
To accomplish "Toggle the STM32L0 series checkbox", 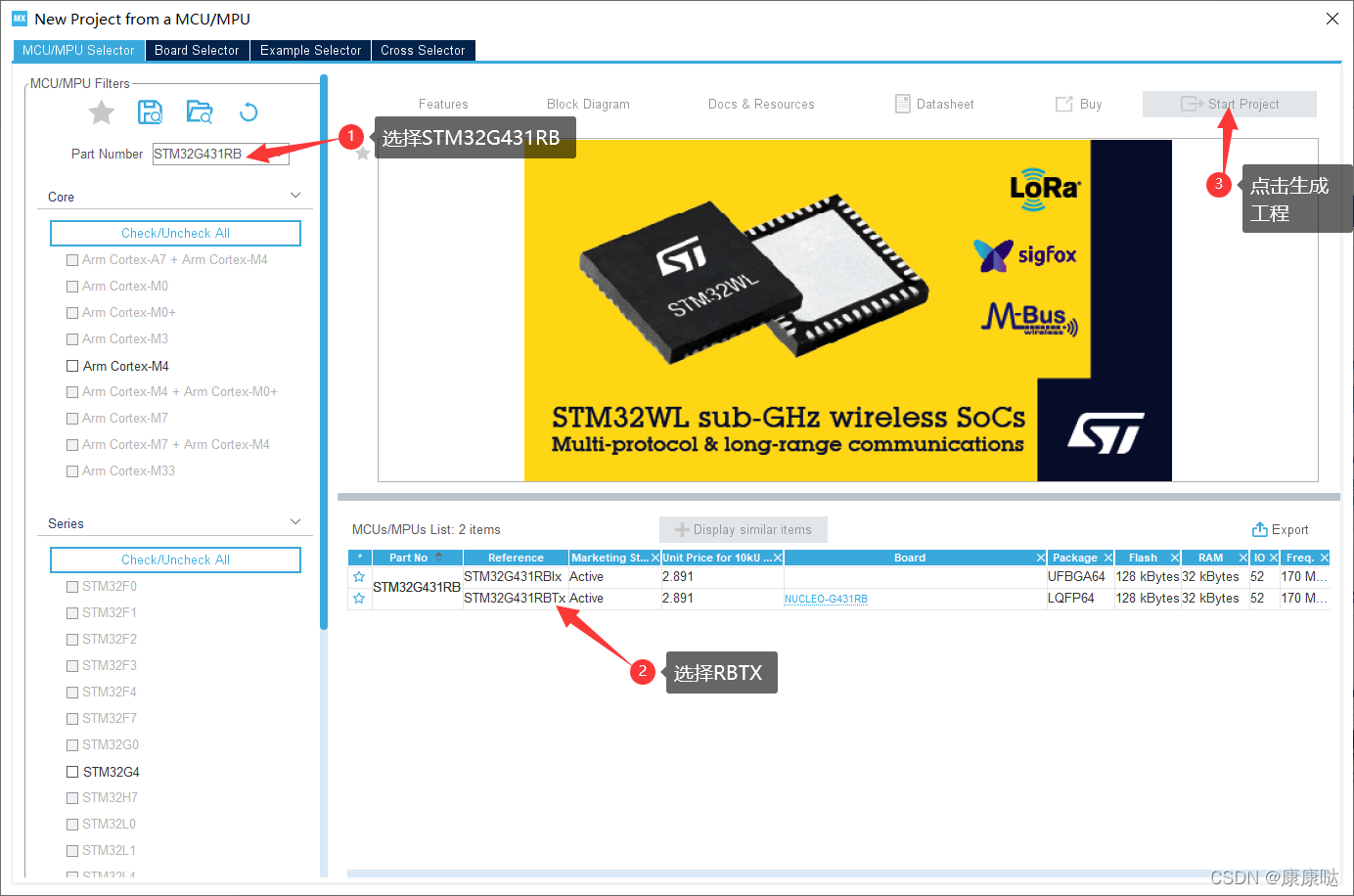I will [72, 825].
